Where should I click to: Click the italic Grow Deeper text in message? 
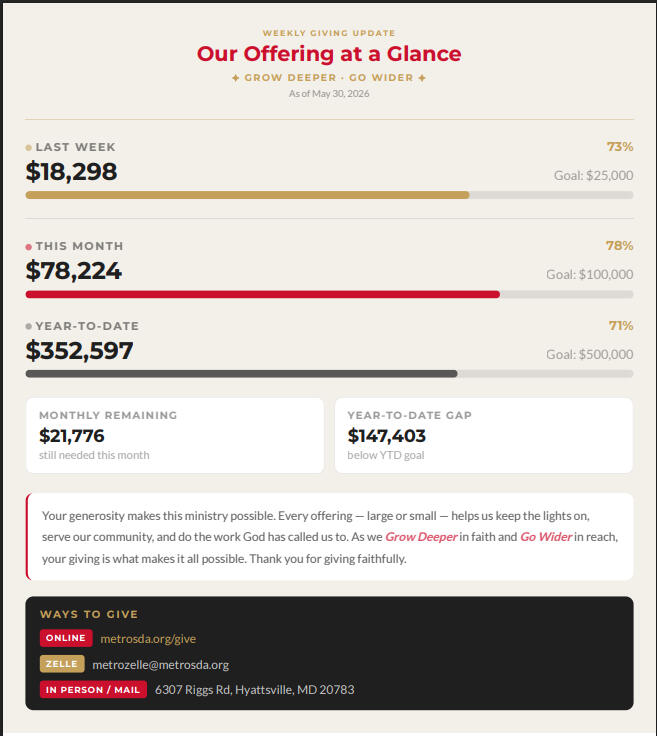coord(421,537)
